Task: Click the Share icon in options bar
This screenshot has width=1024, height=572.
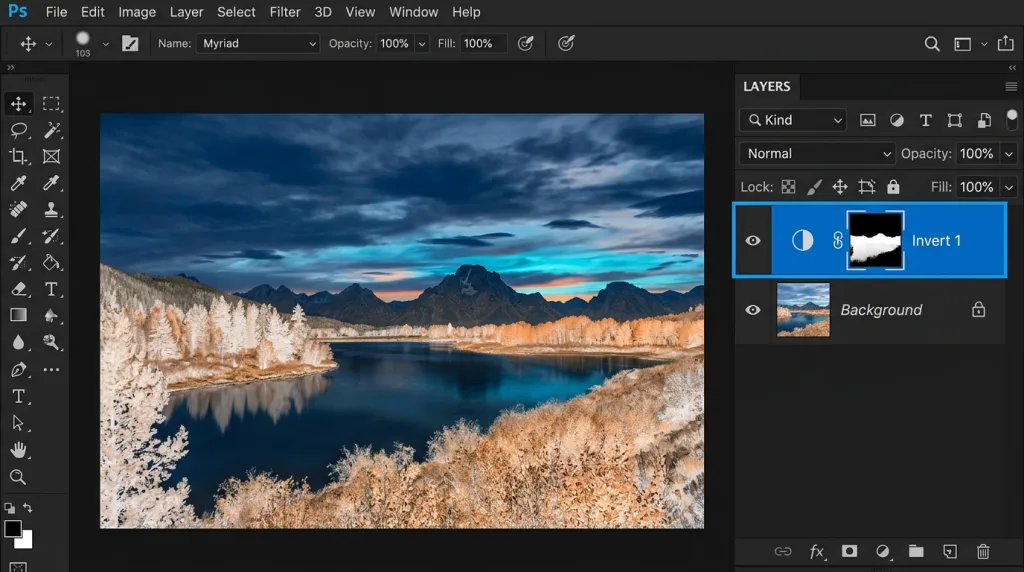Action: click(1006, 43)
